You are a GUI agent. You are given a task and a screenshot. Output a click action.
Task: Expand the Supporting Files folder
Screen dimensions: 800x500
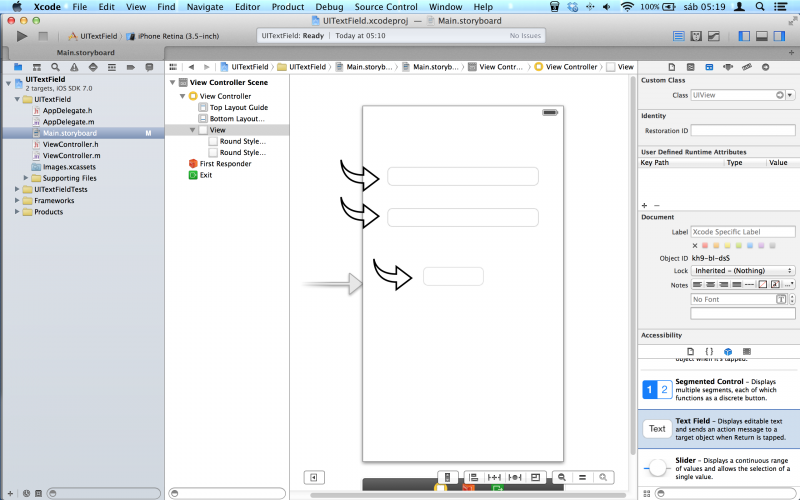click(x=26, y=178)
